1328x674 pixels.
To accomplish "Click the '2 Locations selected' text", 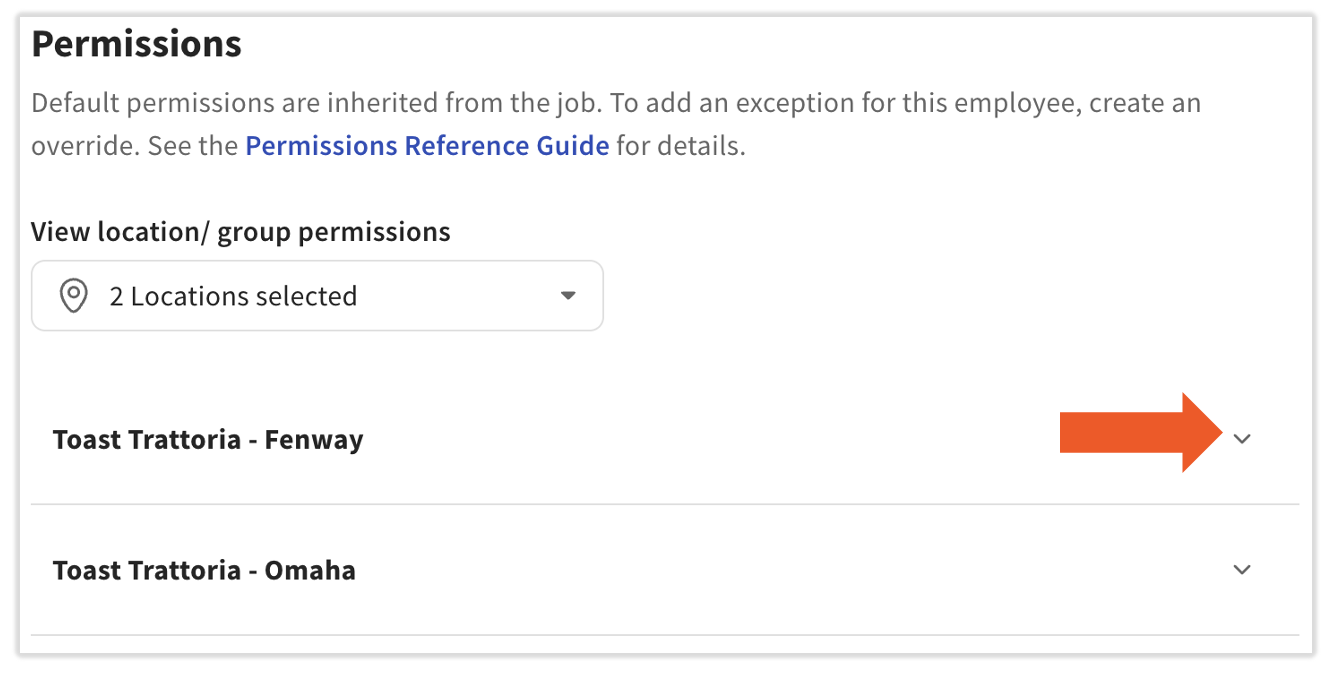I will pos(233,296).
